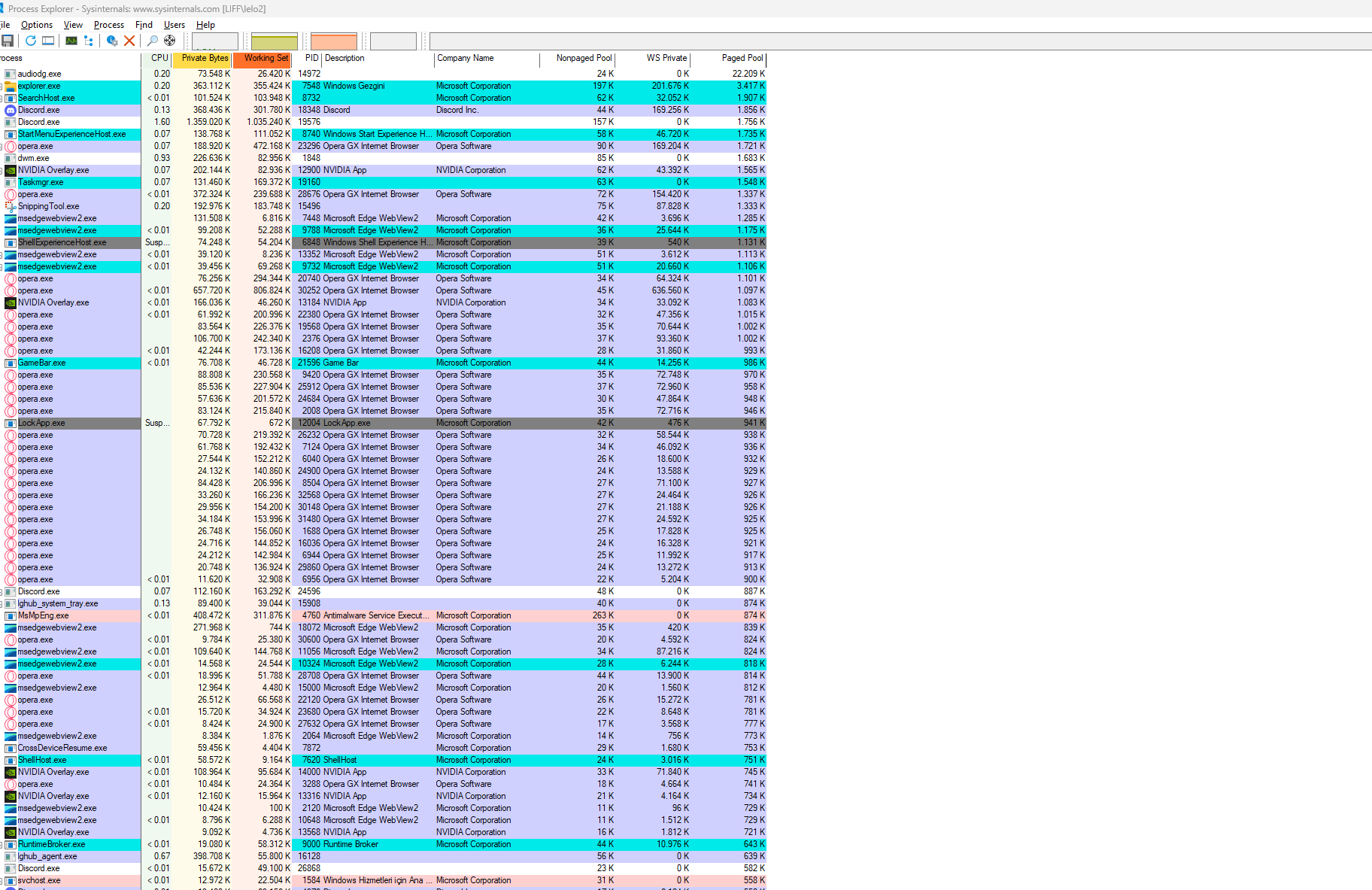Open the Process menu
1372x890 pixels.
[109, 25]
